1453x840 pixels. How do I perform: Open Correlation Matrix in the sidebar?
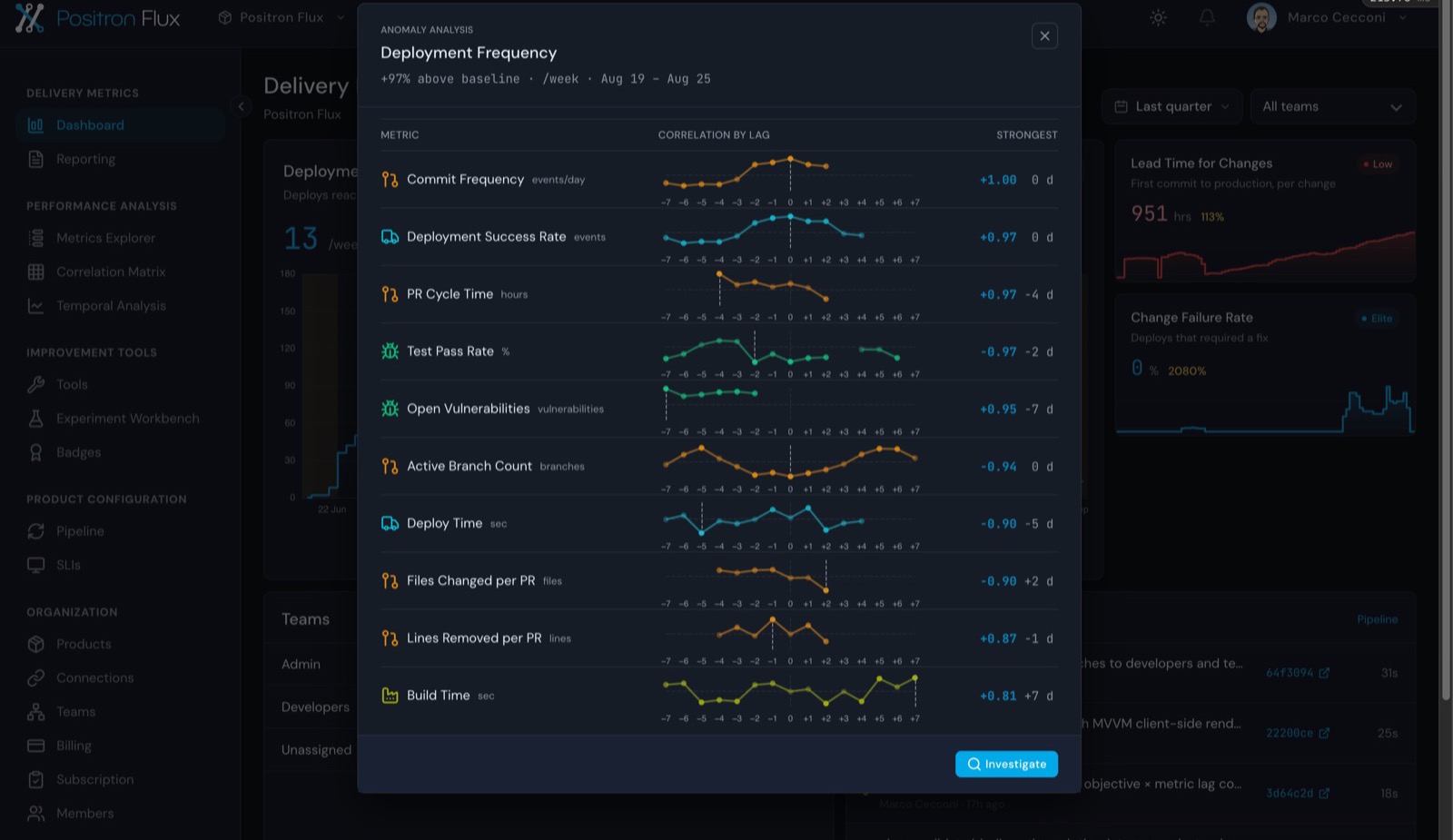tap(120, 272)
